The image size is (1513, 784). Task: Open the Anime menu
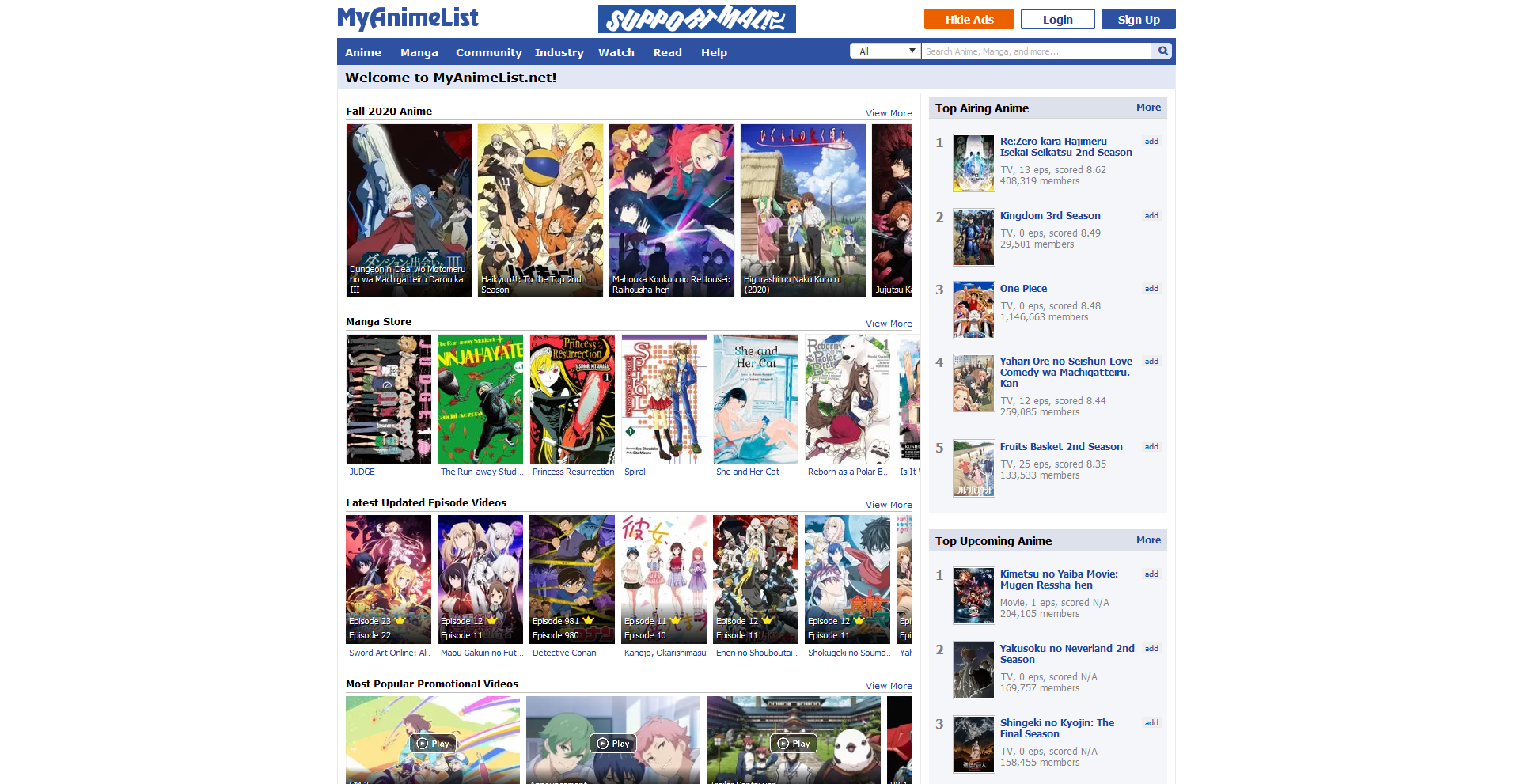coord(363,52)
